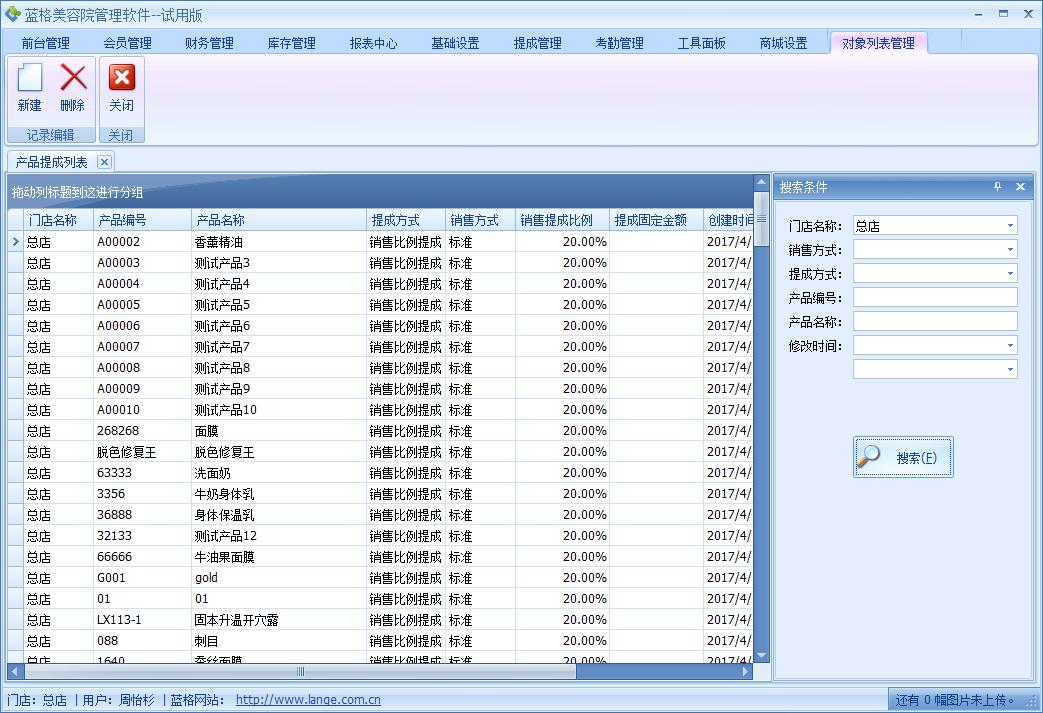The height and width of the screenshot is (713, 1043).
Task: Expand the 提成方式 search dropdown
Action: pyautogui.click(x=1010, y=273)
